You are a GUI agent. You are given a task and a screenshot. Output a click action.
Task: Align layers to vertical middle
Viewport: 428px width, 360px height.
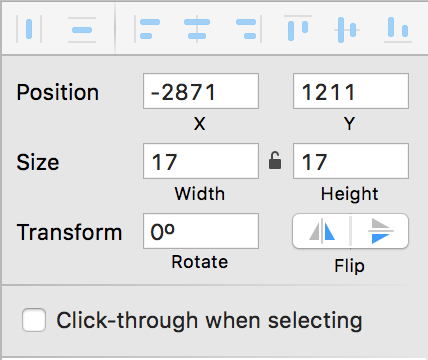[347, 30]
